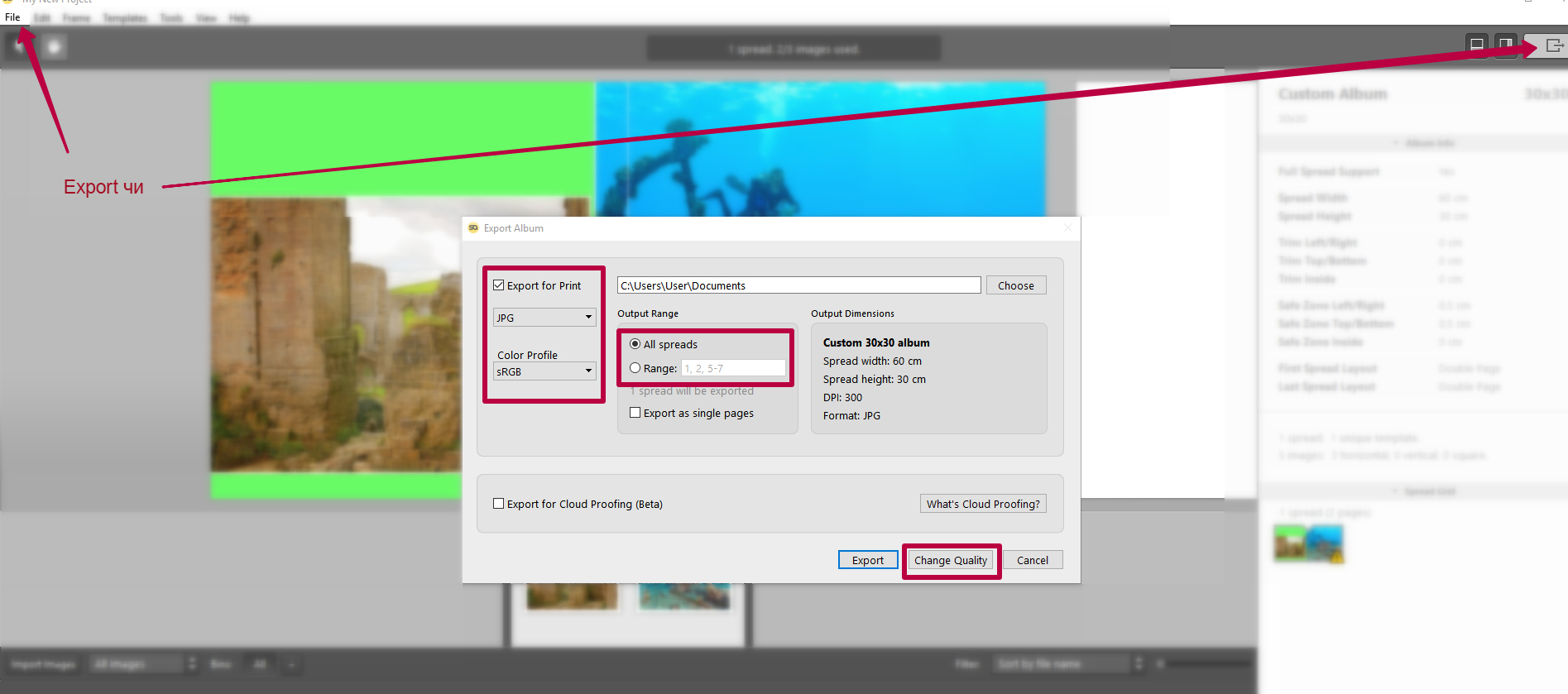
Task: Click Choose to pick the output folder
Action: click(x=1015, y=285)
